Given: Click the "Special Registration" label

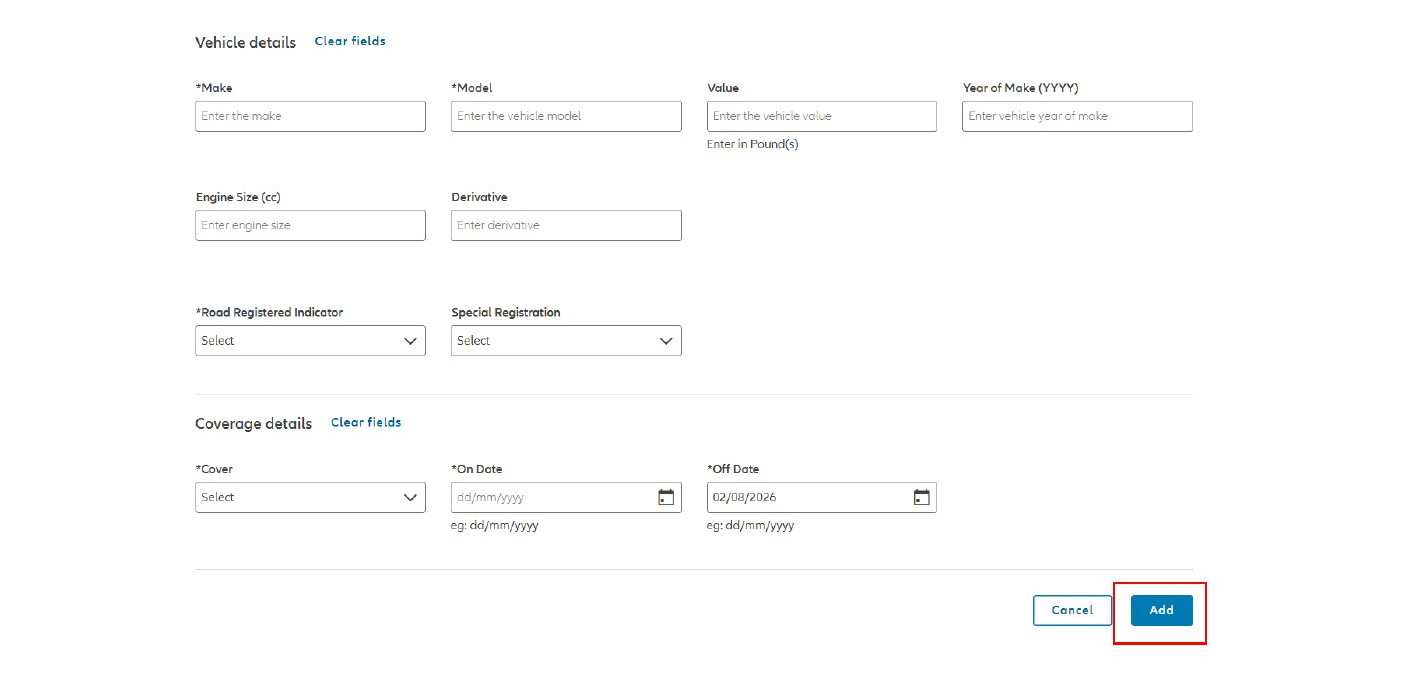Looking at the screenshot, I should (506, 312).
